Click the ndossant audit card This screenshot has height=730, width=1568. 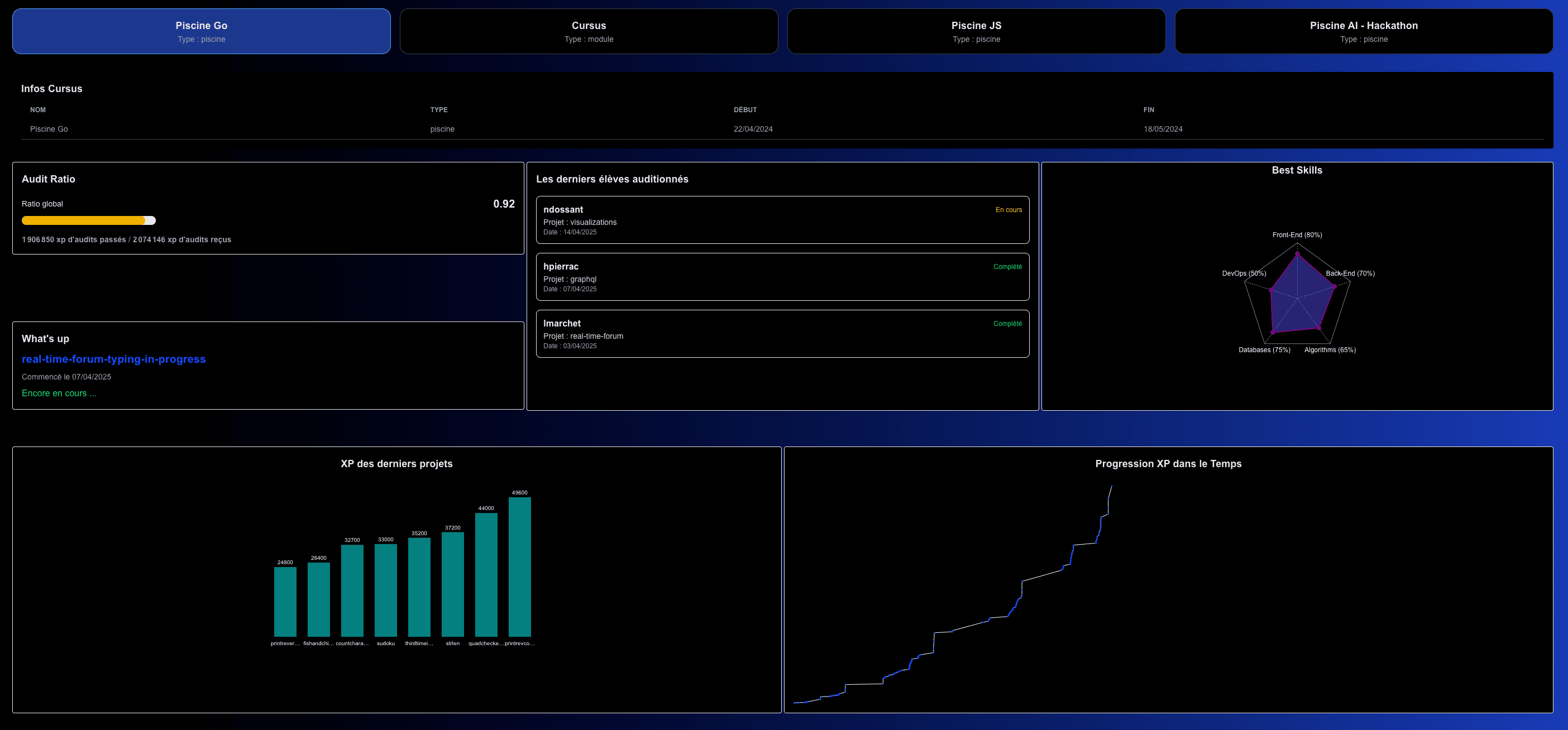[783, 219]
